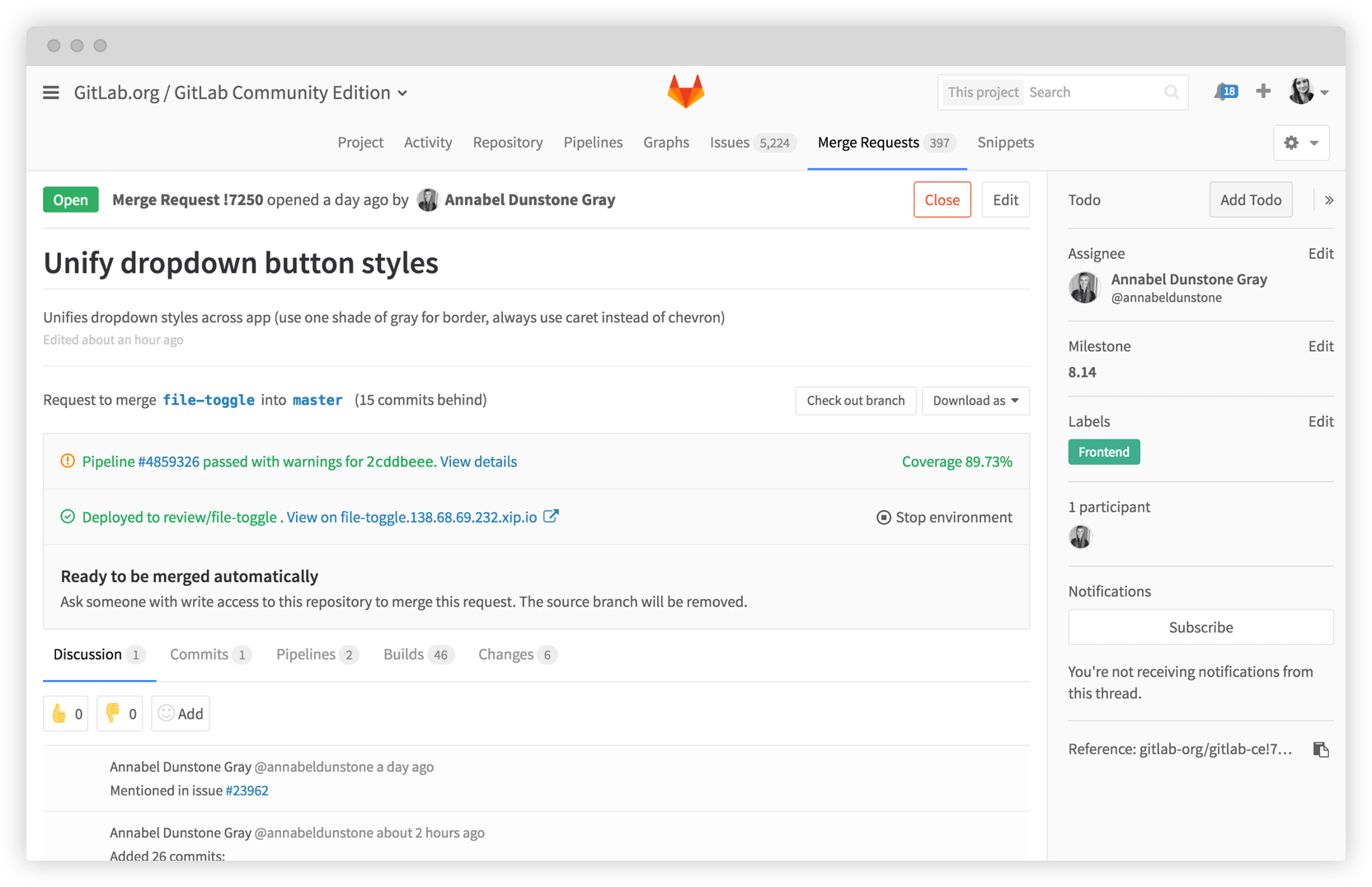Click the thumbs down emoji button
1372x887 pixels.
pyautogui.click(x=120, y=714)
